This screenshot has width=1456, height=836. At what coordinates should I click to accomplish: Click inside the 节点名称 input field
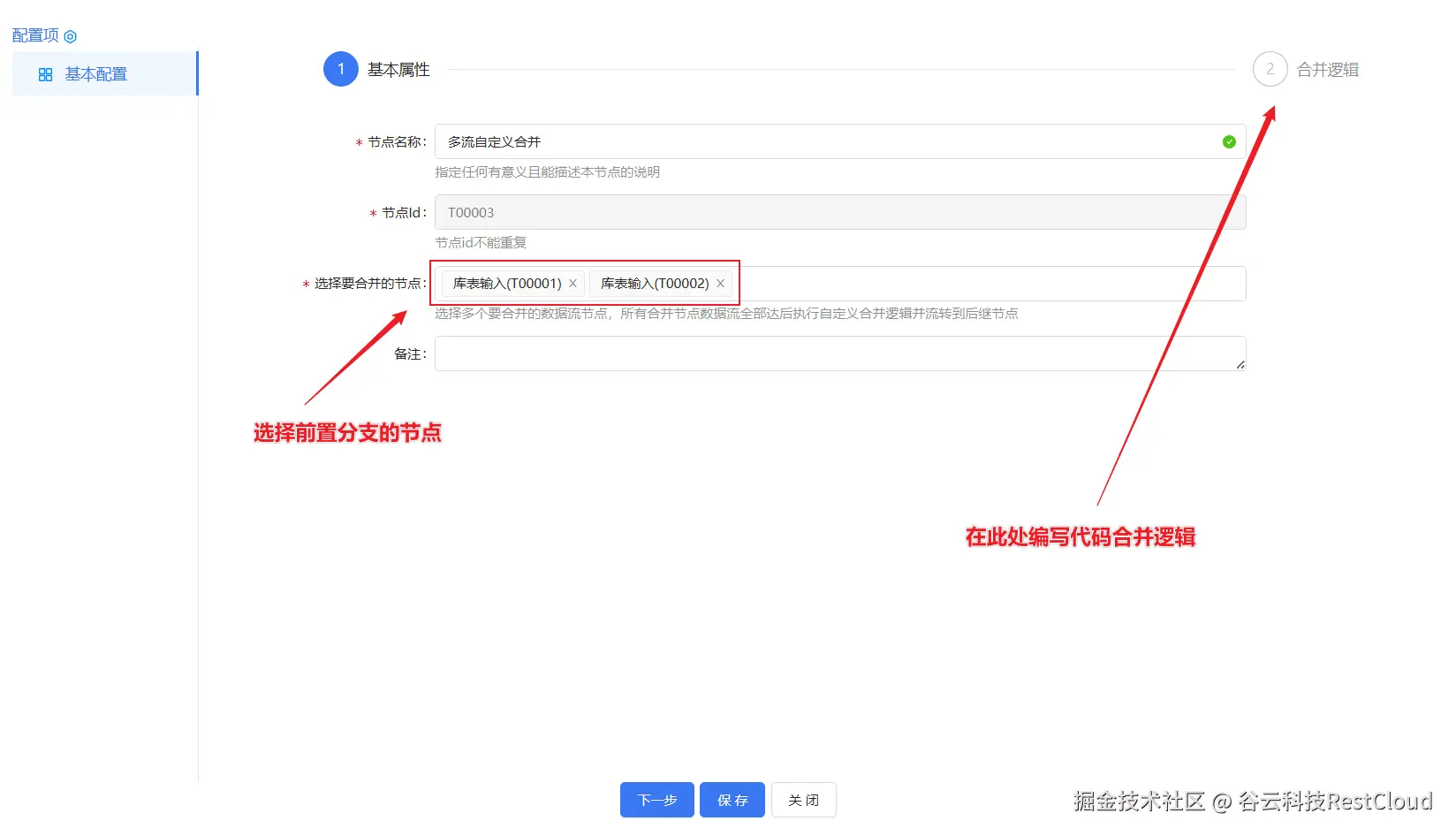[x=795, y=141]
